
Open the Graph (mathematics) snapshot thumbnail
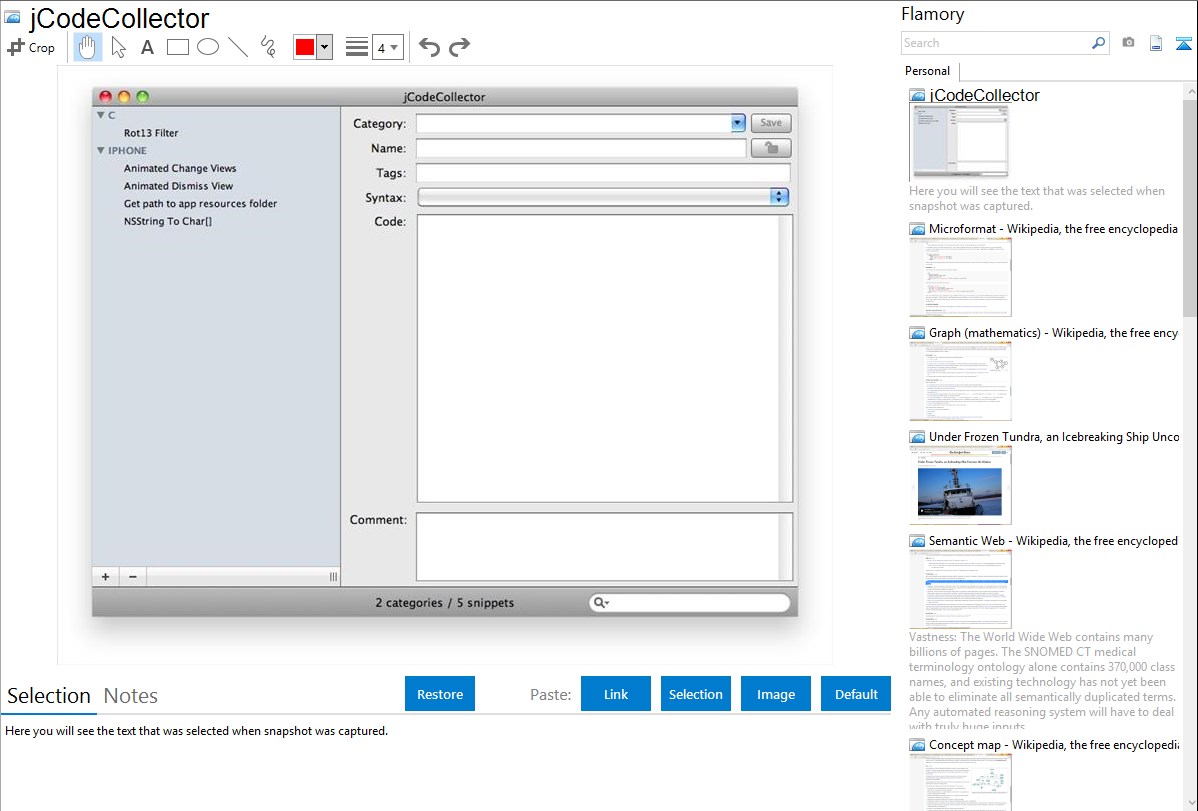point(960,381)
